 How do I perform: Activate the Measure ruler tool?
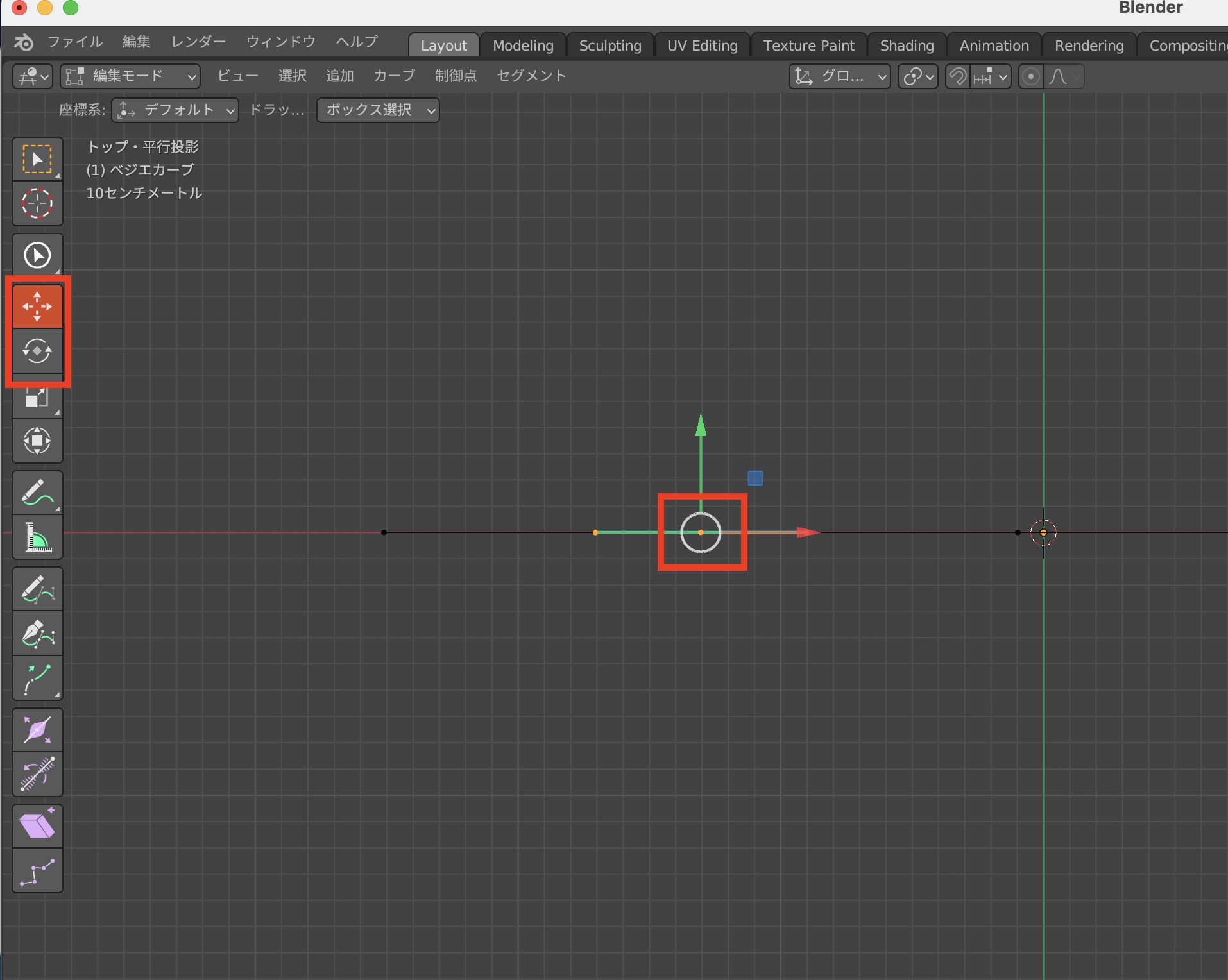point(37,537)
